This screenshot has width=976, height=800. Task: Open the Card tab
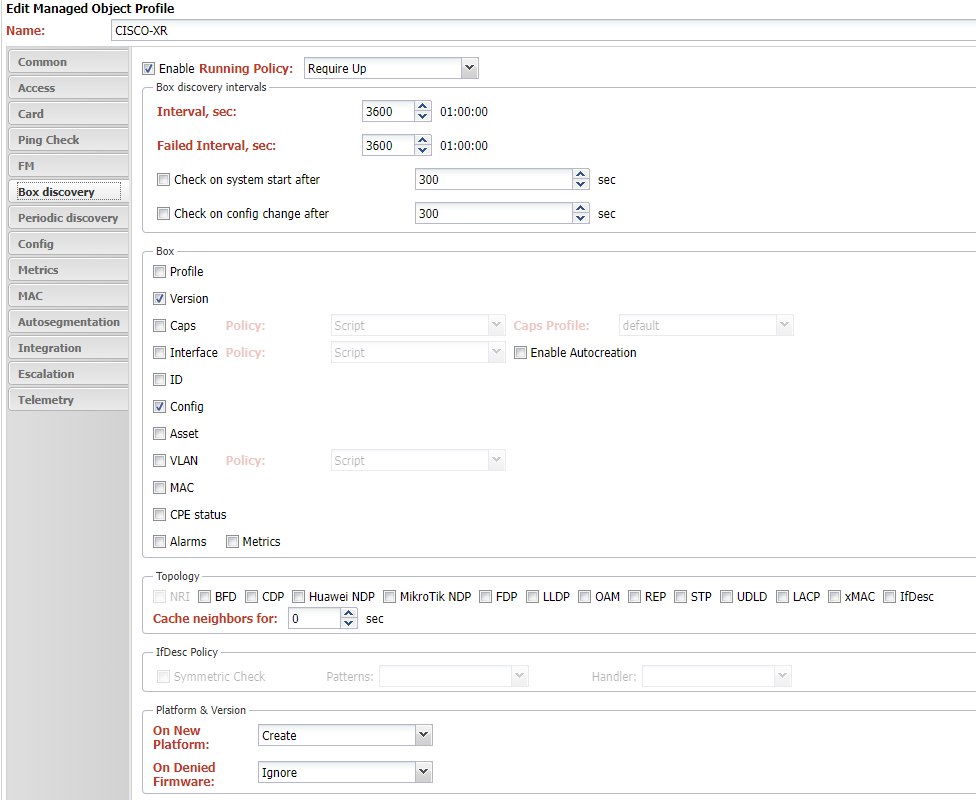[68, 114]
